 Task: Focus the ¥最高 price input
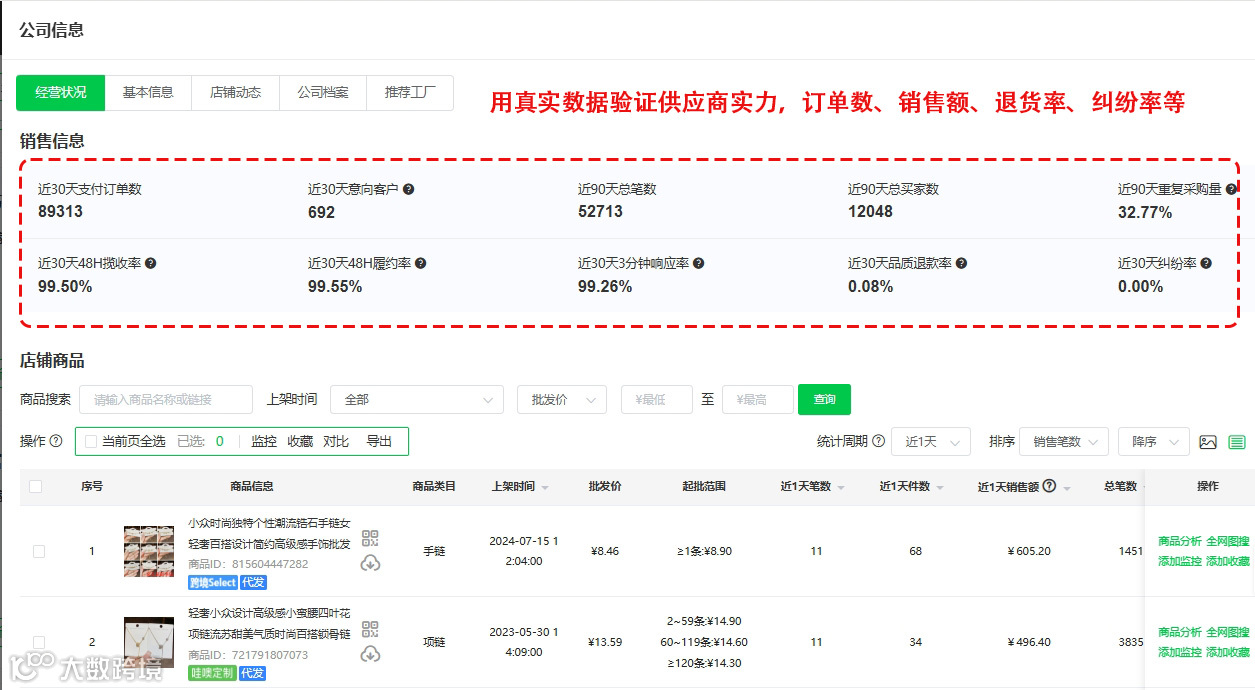coord(758,399)
